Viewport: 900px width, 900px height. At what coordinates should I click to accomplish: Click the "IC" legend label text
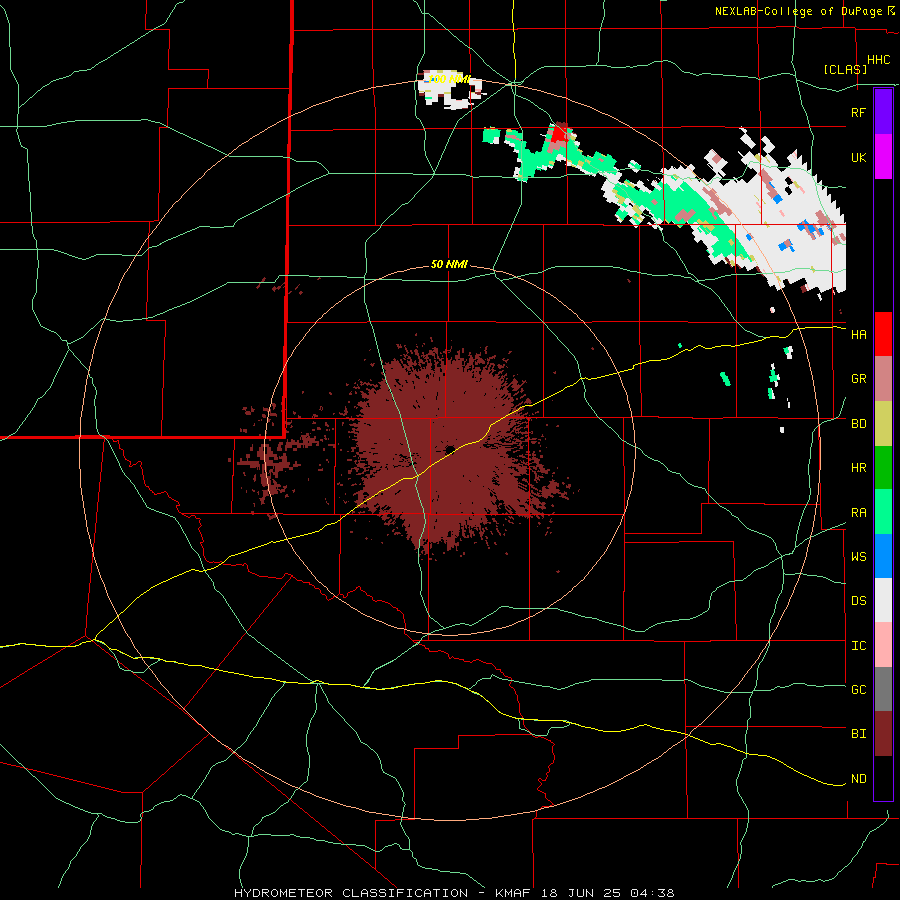tap(858, 646)
